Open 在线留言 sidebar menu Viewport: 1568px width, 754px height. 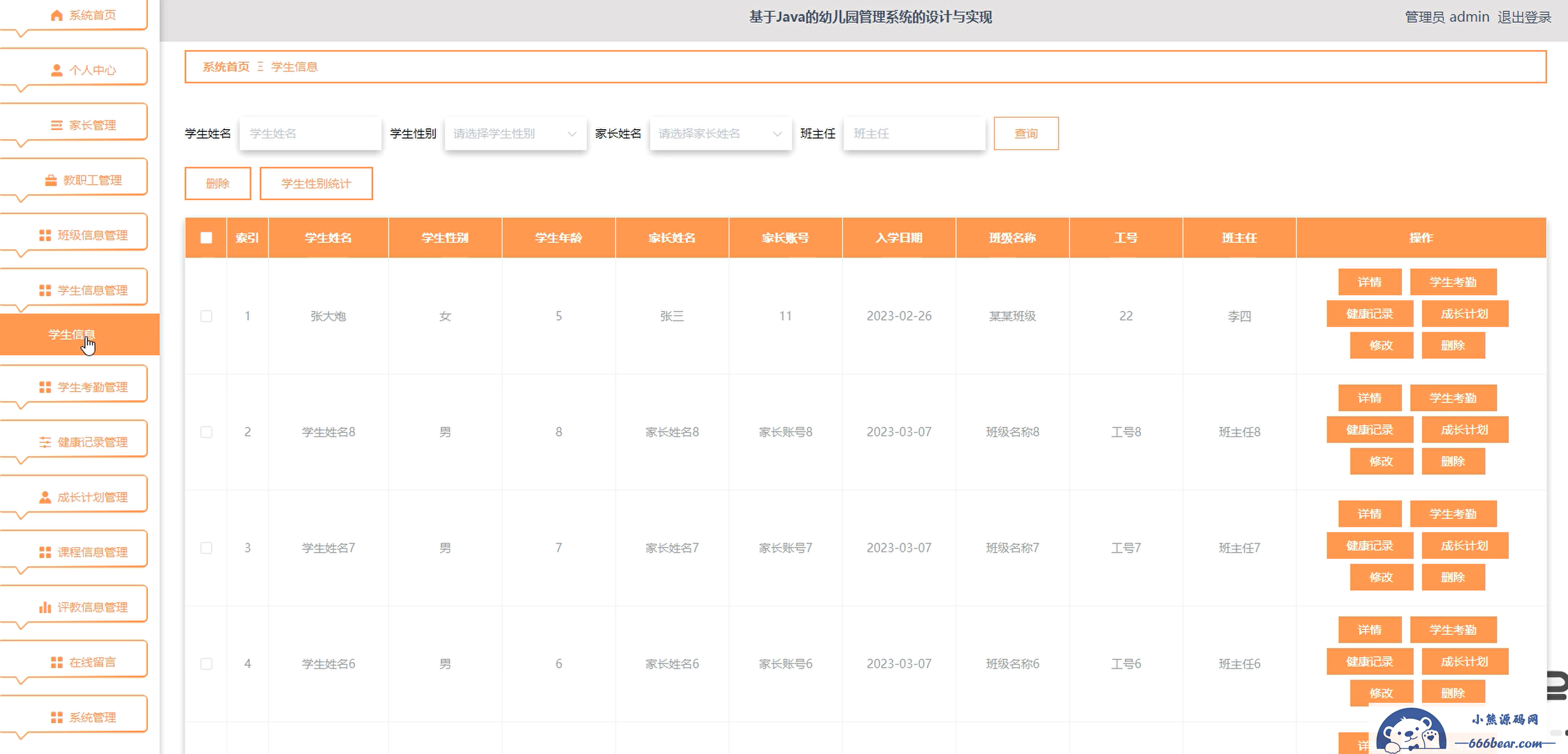(73, 662)
